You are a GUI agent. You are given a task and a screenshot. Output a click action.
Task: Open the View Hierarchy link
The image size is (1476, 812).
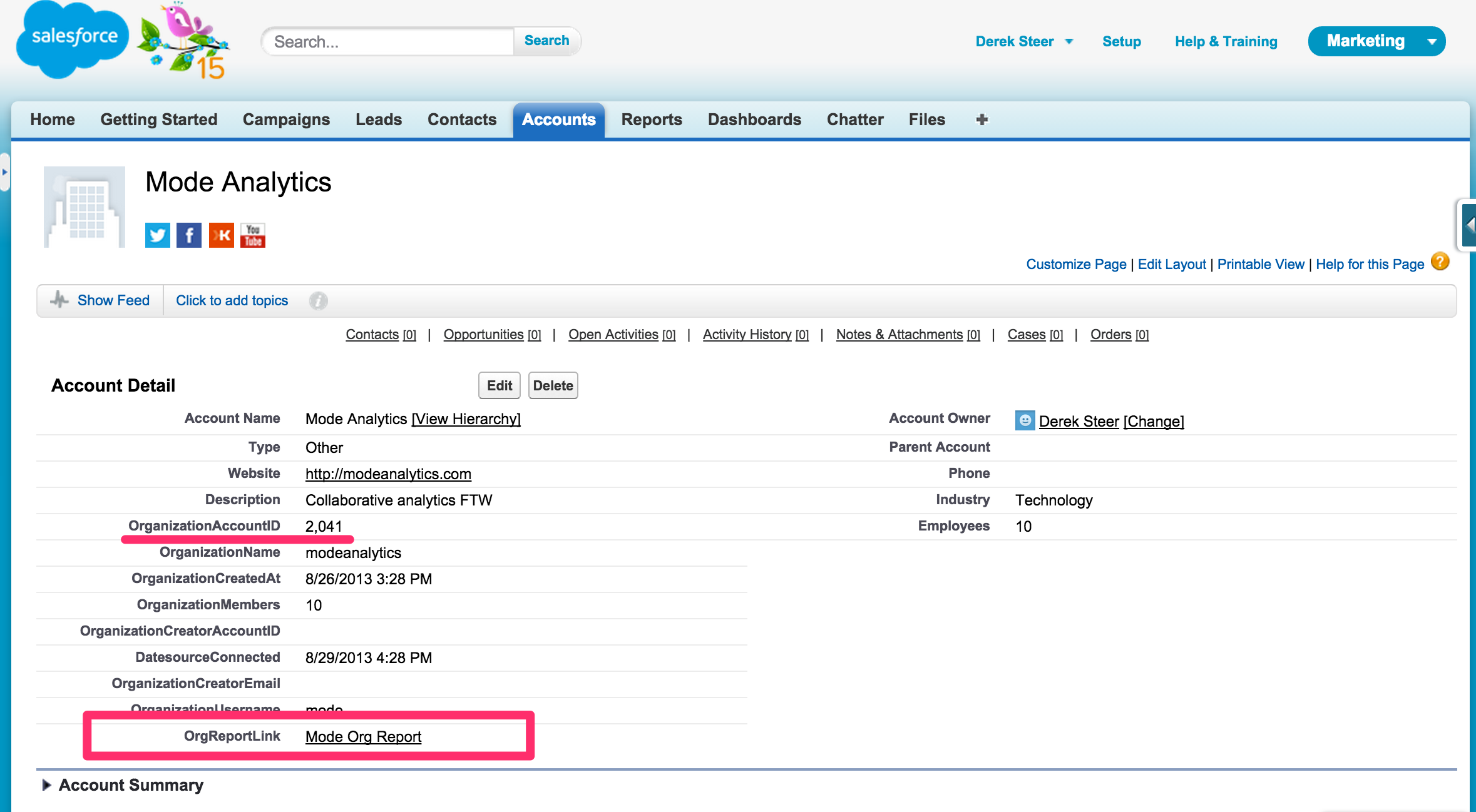(466, 419)
